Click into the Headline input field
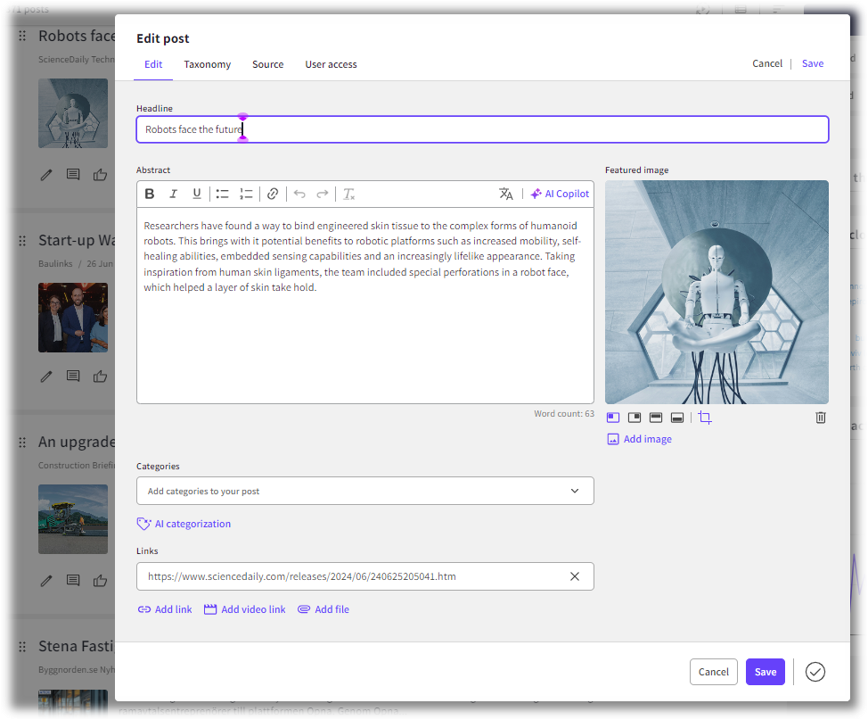This screenshot has height=720, width=868. click(x=482, y=130)
